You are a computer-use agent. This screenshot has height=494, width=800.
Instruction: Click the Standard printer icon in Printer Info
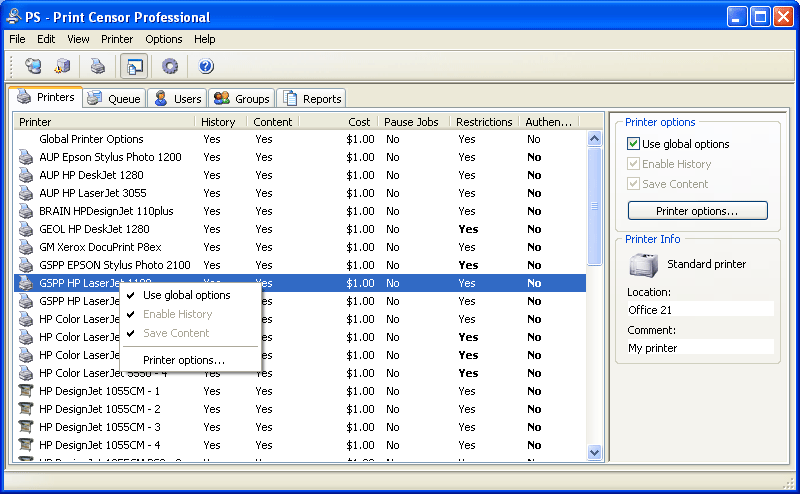[x=643, y=265]
